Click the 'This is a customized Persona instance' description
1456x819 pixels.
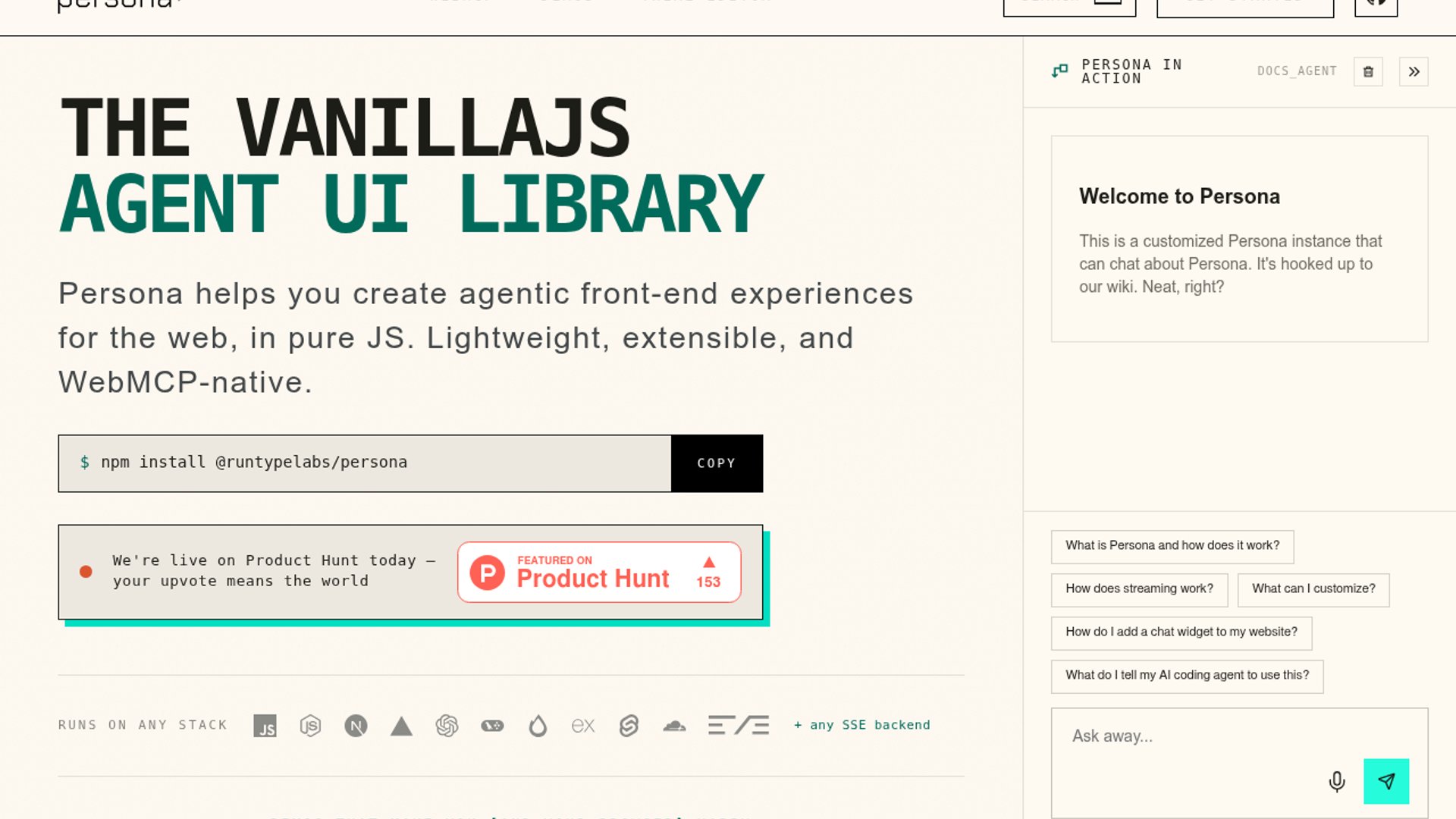1230,264
